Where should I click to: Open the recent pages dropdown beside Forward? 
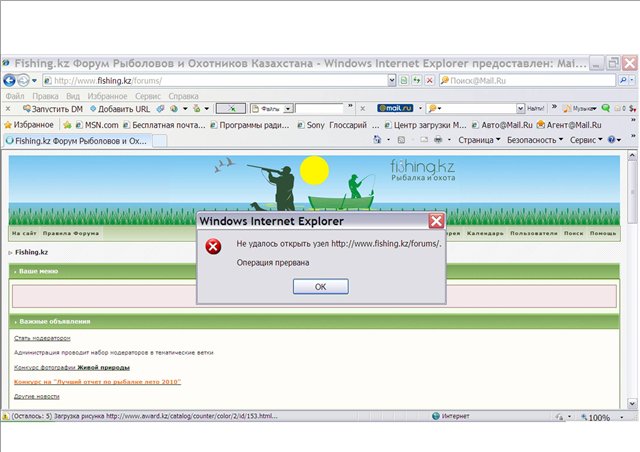[34, 80]
